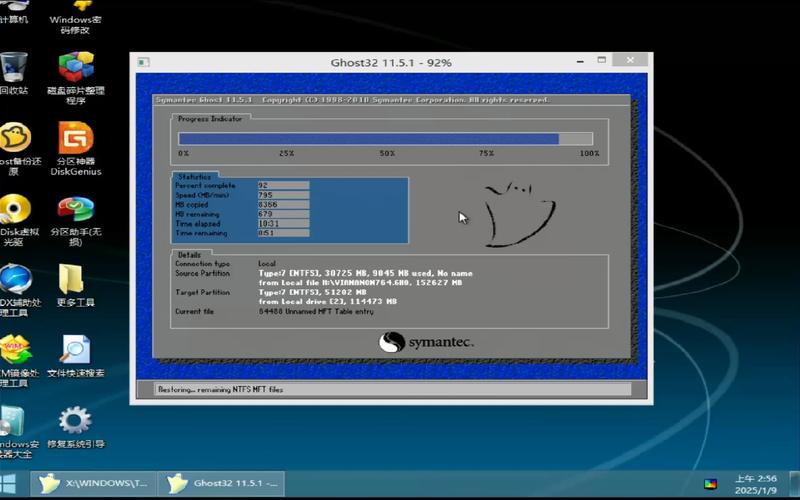The height and width of the screenshot is (500, 800).
Task: Open the DiskGenius partition tool icon
Action: [76, 148]
